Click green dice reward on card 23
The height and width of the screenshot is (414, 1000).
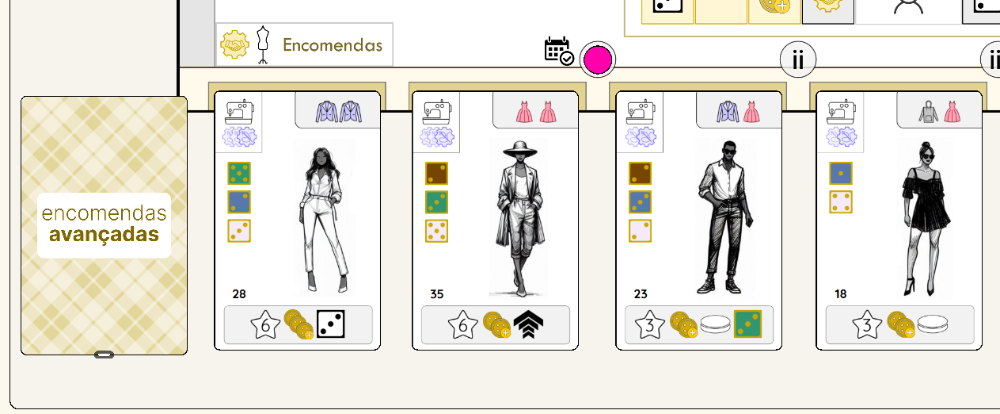(x=747, y=324)
